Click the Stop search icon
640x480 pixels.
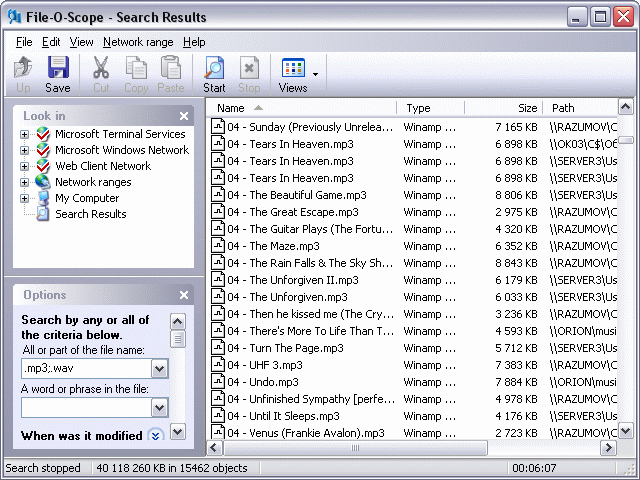(249, 67)
